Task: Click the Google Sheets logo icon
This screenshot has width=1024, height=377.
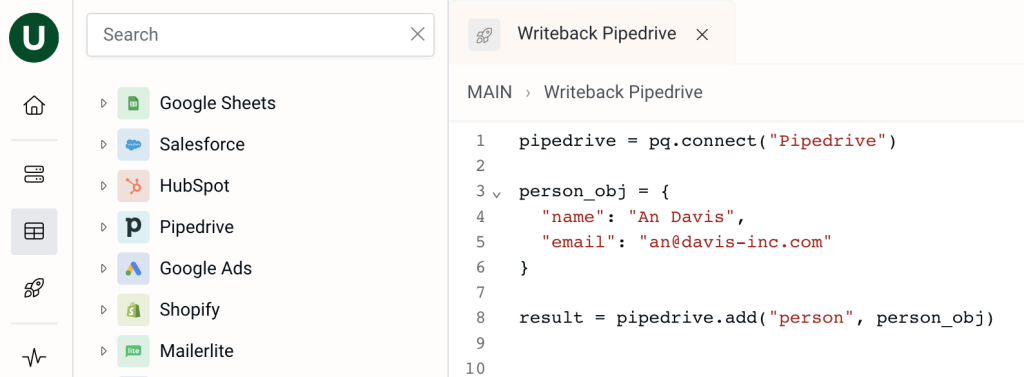Action: 133,103
